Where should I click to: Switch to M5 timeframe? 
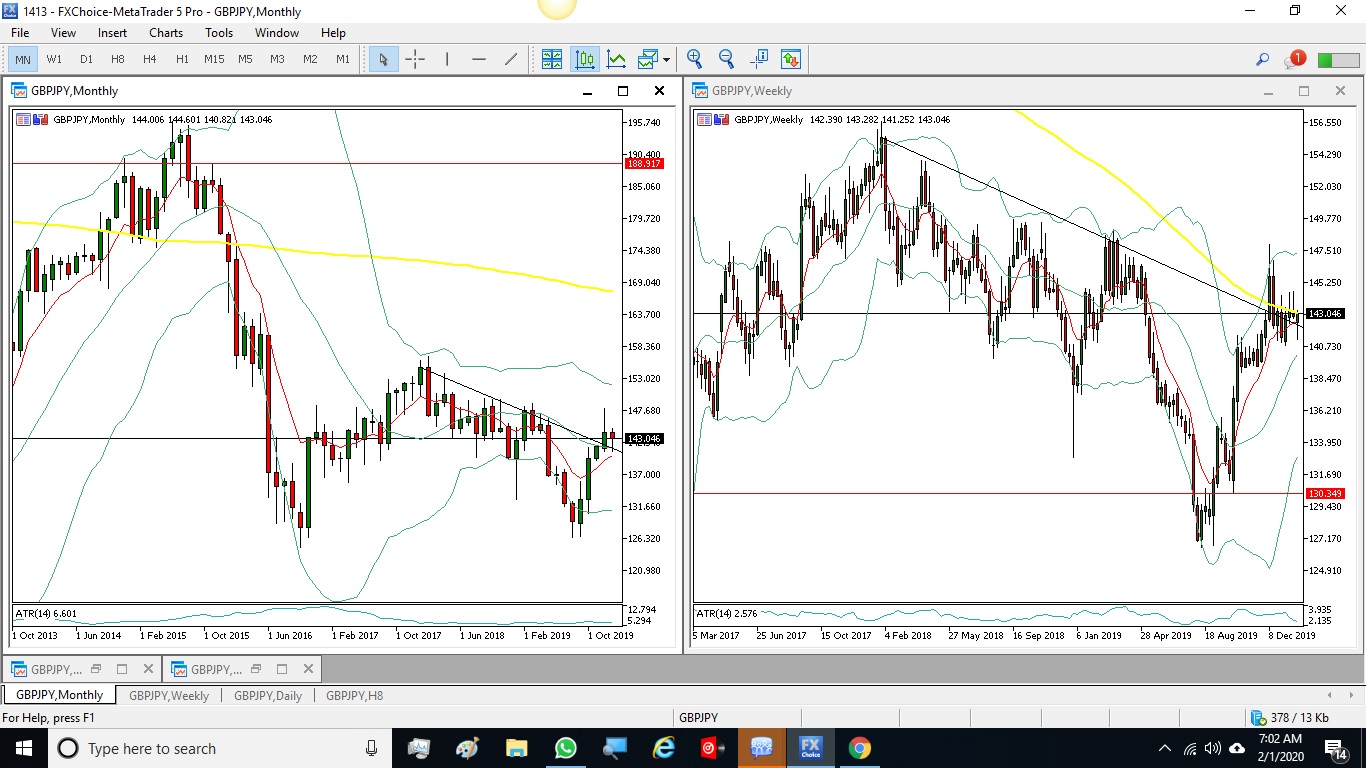[x=245, y=60]
